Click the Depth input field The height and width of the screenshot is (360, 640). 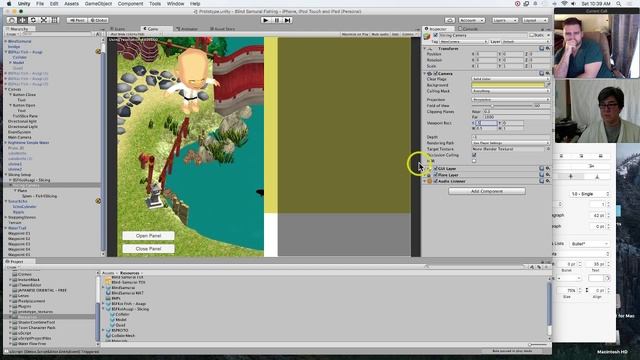pos(511,137)
